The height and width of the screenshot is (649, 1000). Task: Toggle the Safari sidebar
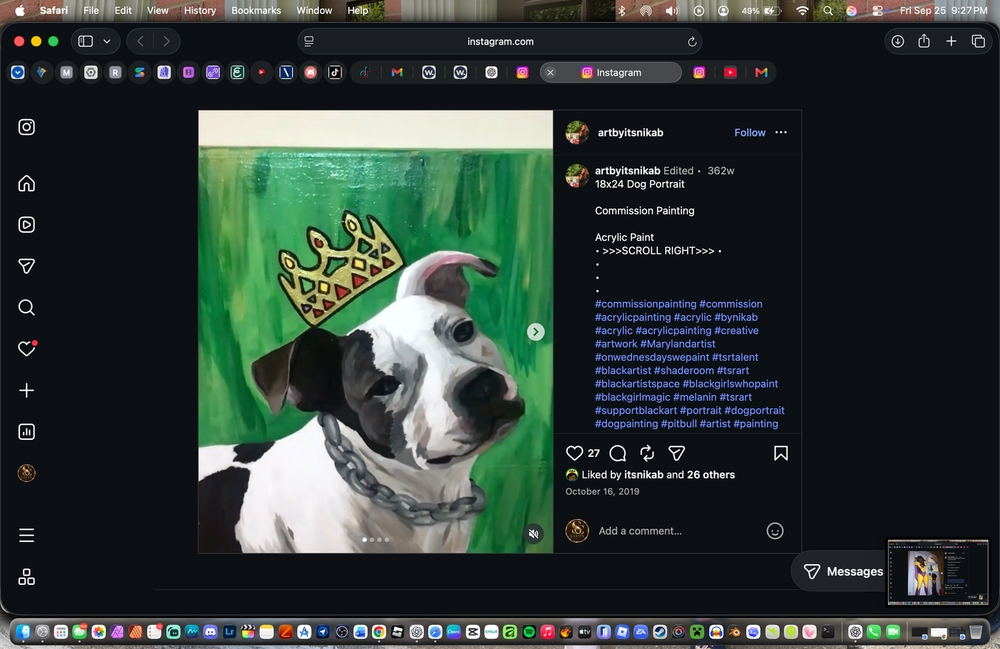click(85, 41)
